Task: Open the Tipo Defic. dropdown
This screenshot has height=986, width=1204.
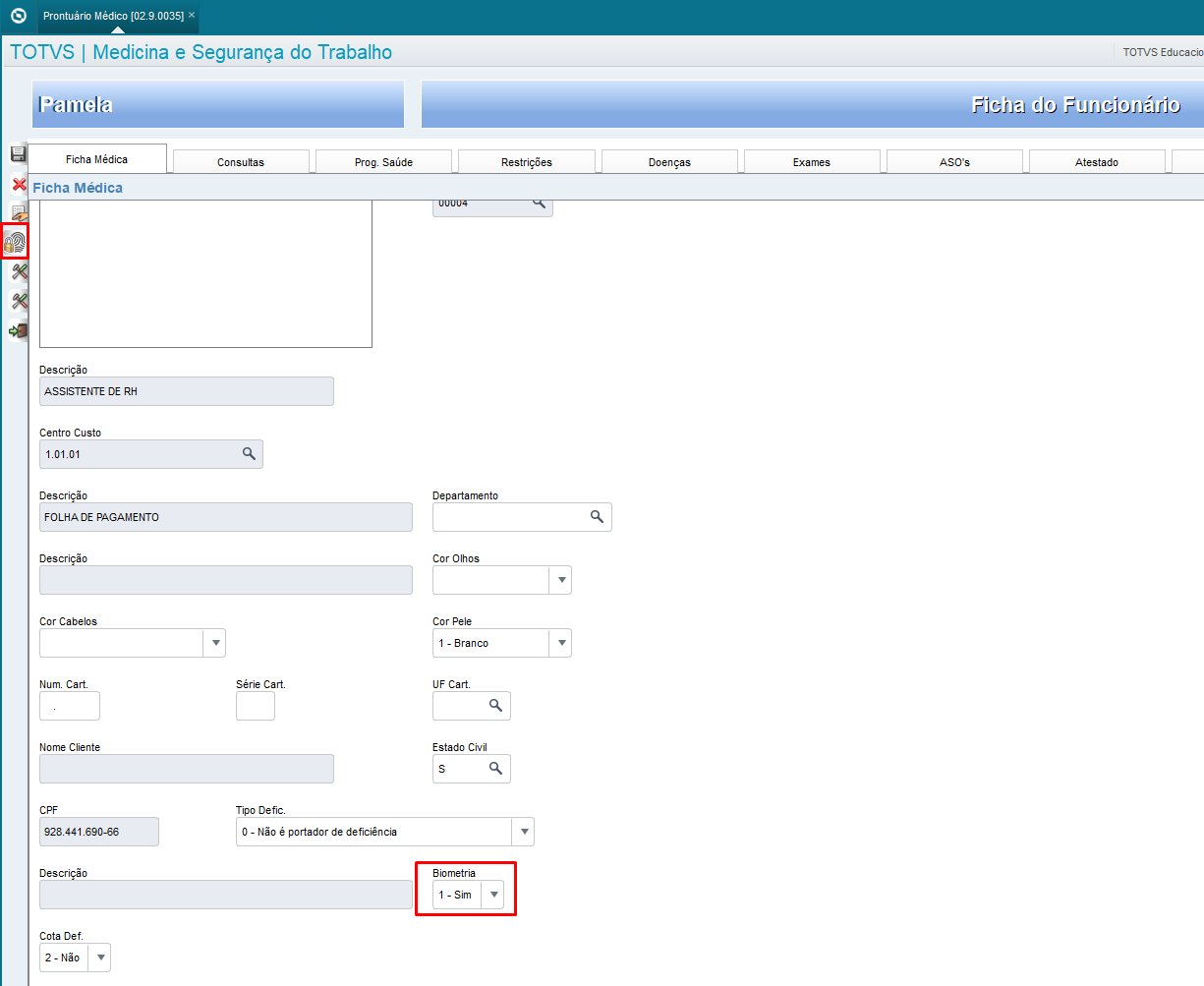Action: click(524, 832)
